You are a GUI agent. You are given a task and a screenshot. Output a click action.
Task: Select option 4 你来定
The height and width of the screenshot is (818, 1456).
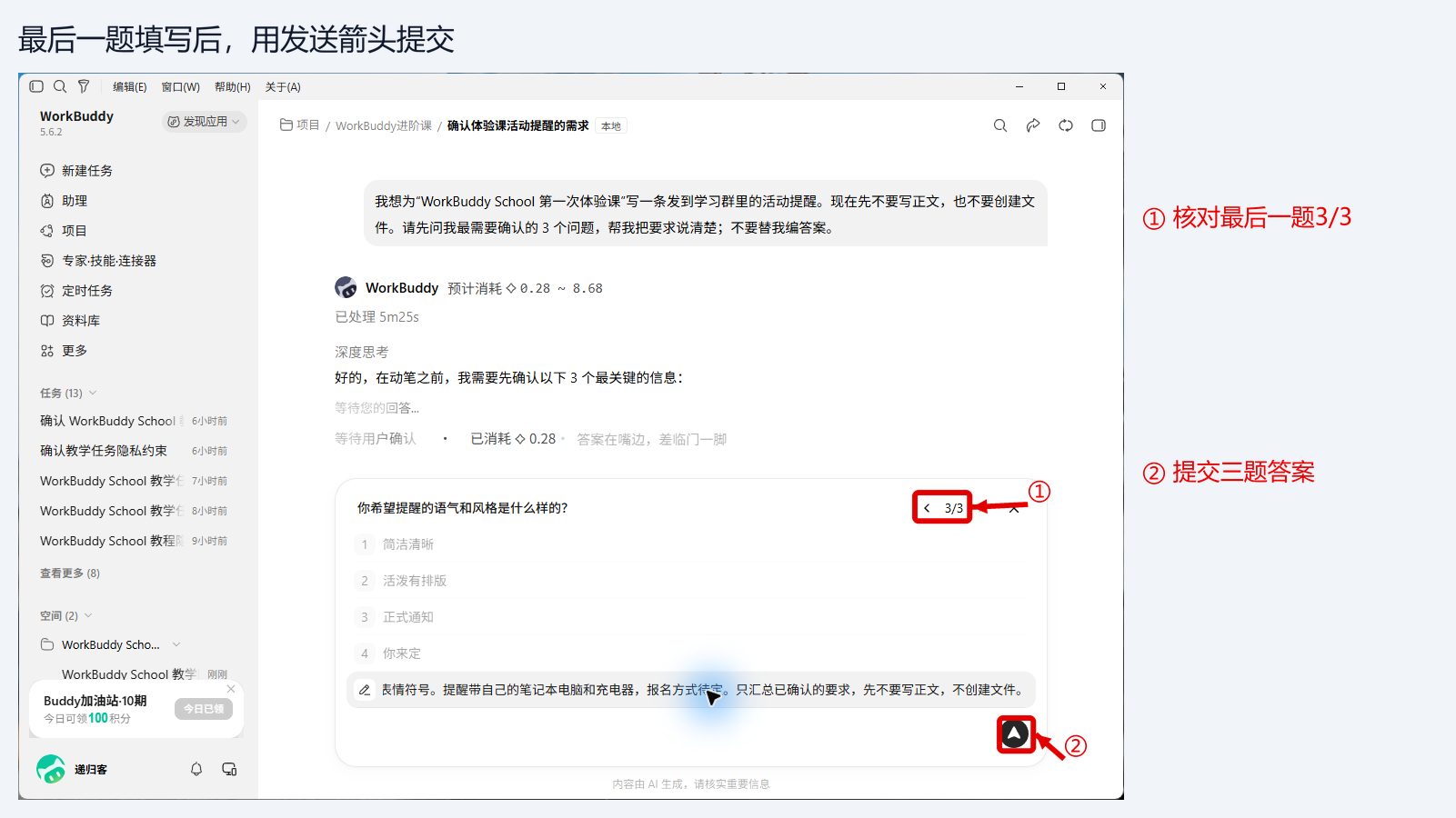pyautogui.click(x=690, y=653)
